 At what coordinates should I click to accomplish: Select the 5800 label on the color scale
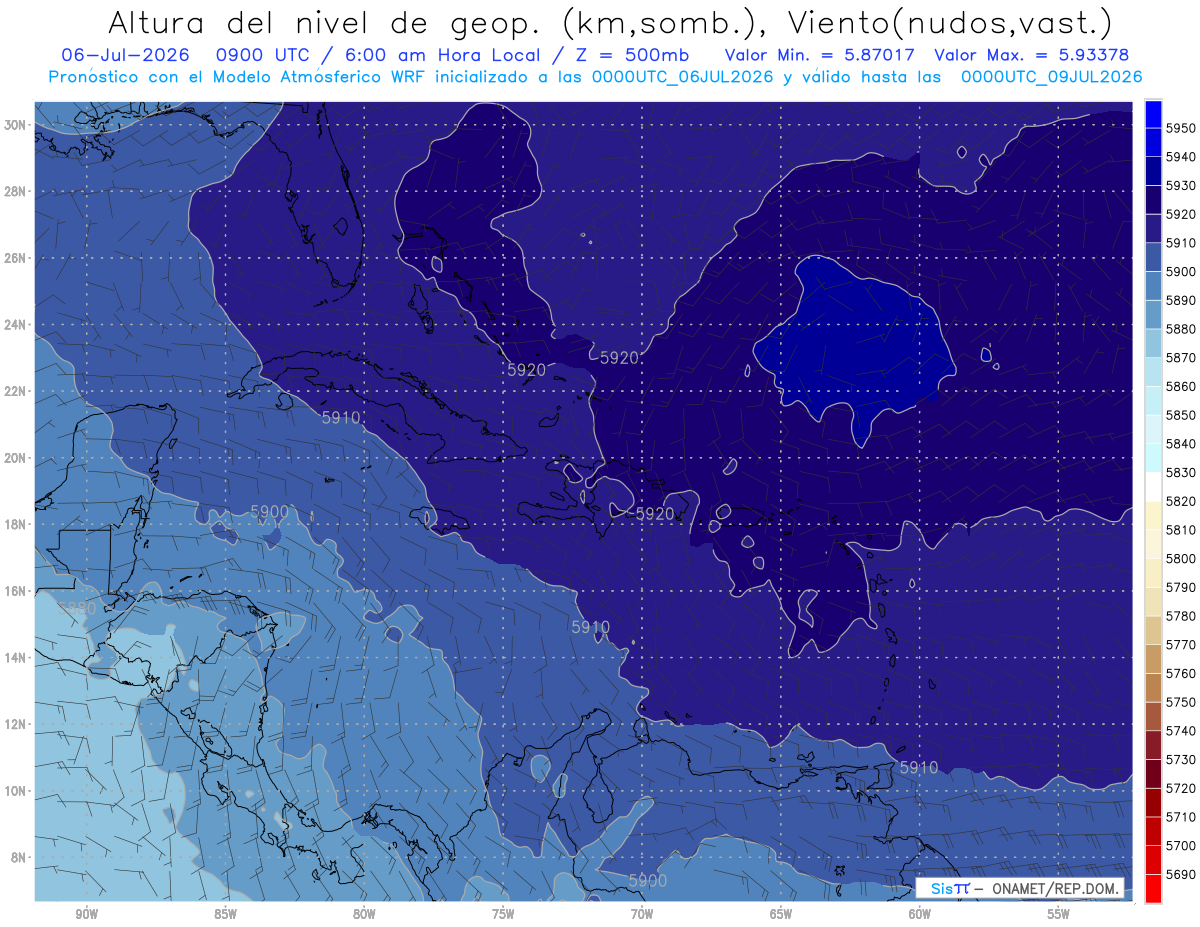pyautogui.click(x=1181, y=558)
